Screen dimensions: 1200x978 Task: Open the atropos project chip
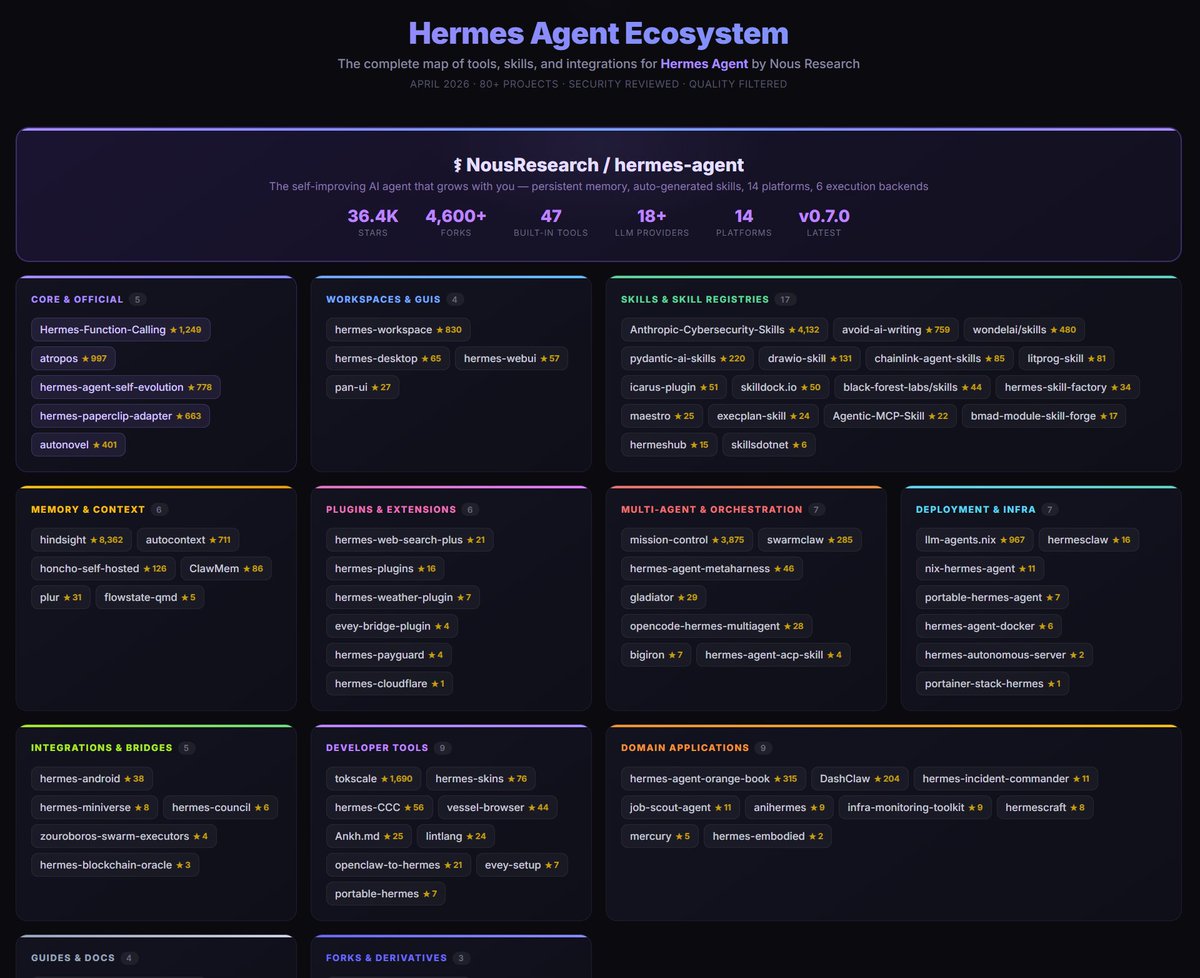click(74, 358)
